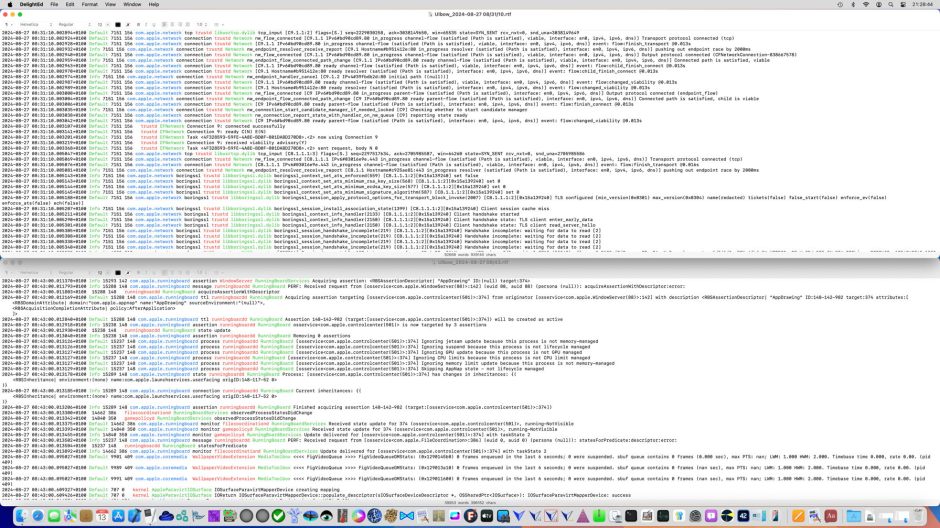
Task: Open the green checkmark app in the Dock
Action: pyautogui.click(x=278, y=516)
